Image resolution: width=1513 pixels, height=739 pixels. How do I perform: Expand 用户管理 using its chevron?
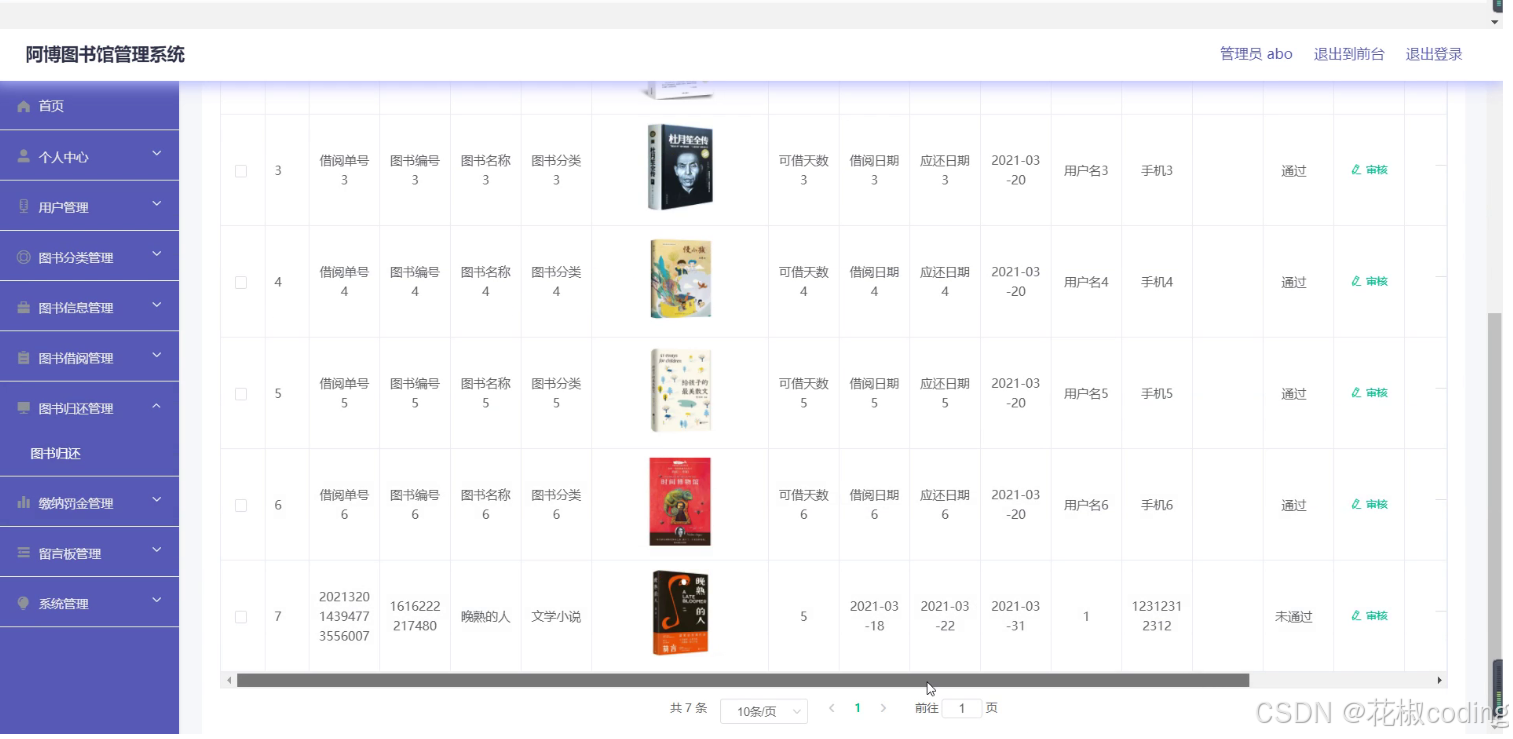[x=157, y=204]
